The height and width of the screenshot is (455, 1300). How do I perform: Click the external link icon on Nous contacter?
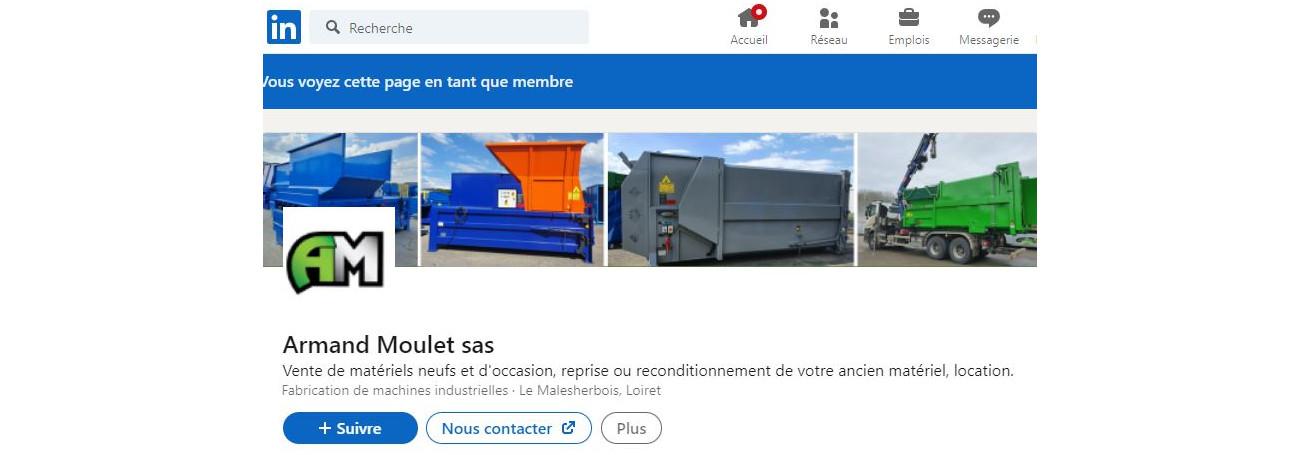tap(569, 428)
